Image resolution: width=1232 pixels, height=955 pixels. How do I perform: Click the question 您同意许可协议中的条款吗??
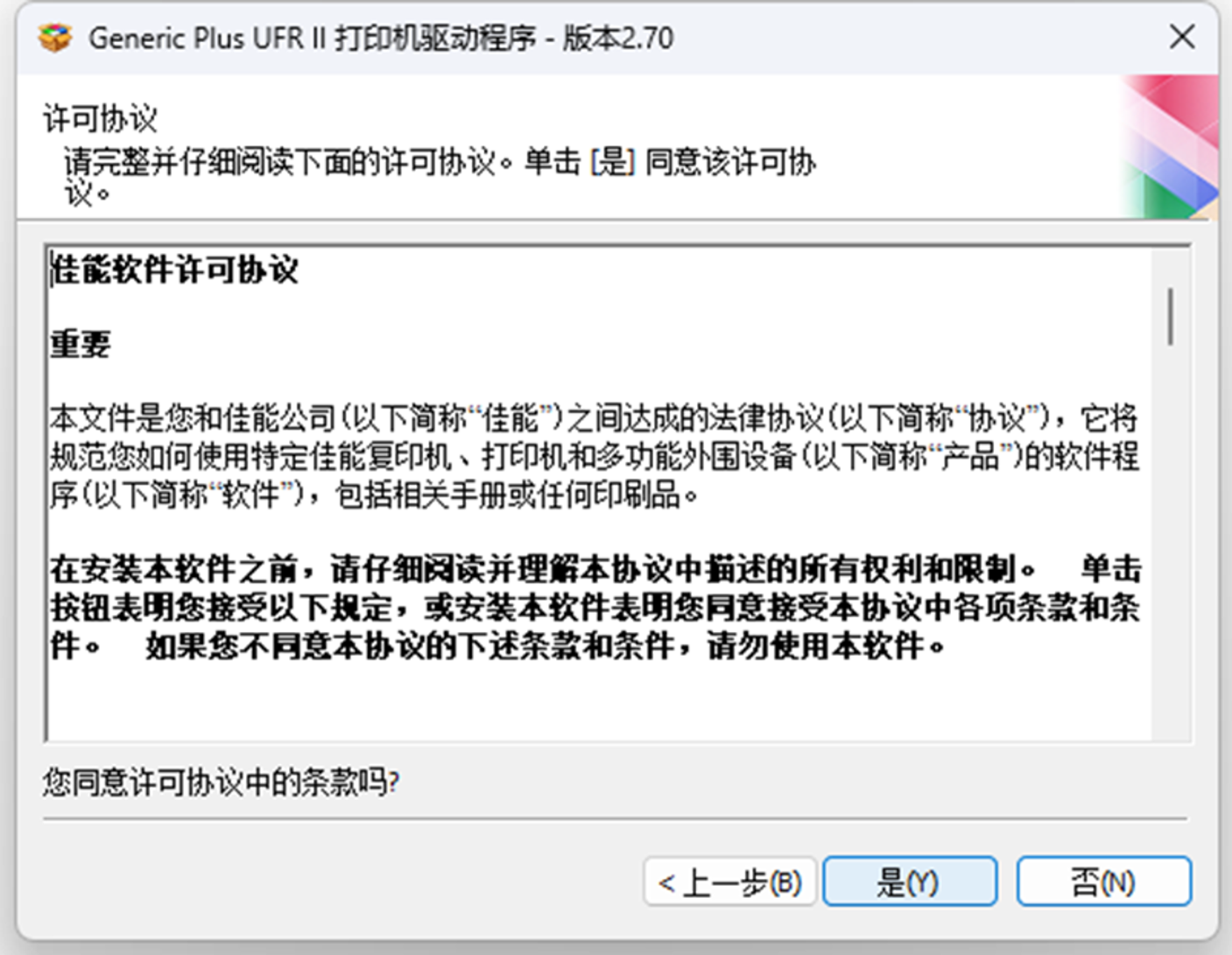click(x=221, y=782)
